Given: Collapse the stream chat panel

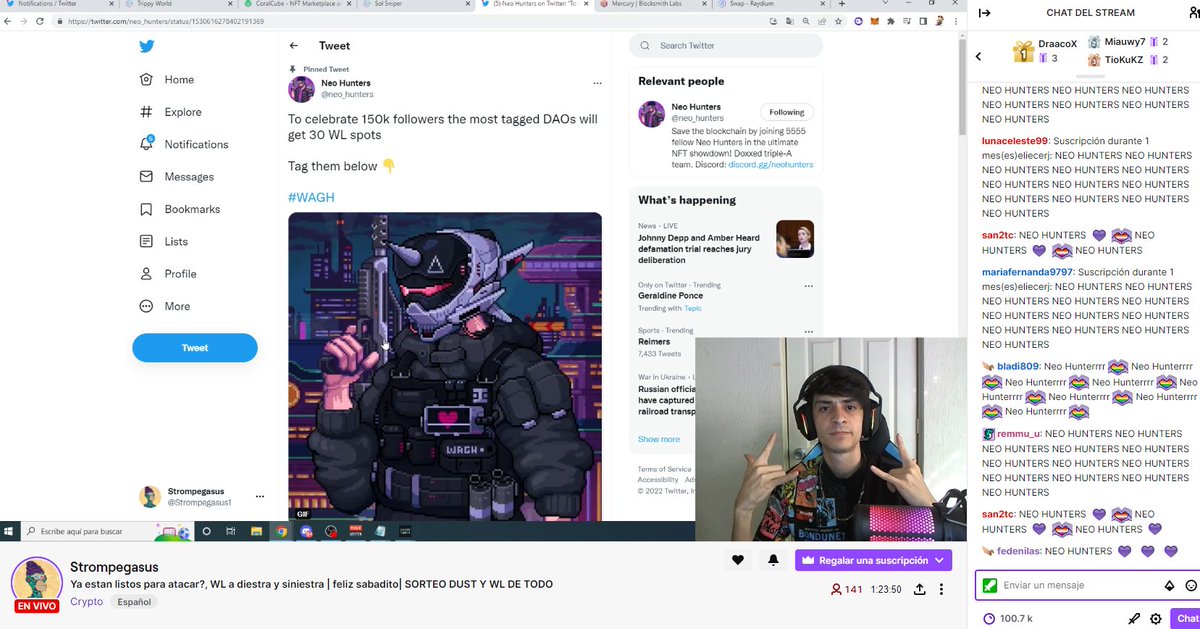Looking at the screenshot, I should [984, 13].
